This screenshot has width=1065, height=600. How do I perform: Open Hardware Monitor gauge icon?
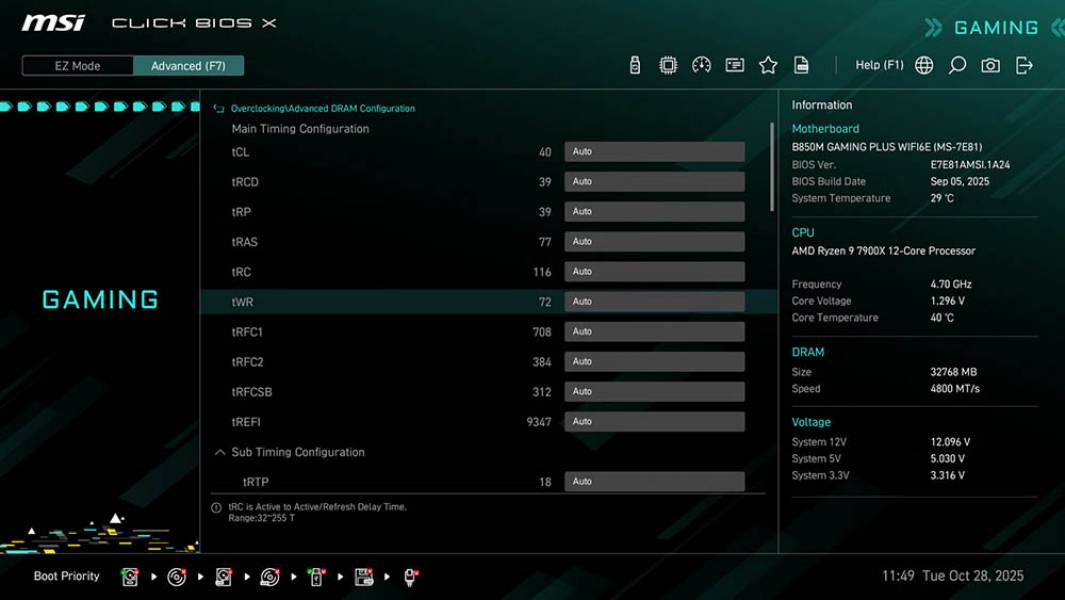[700, 64]
